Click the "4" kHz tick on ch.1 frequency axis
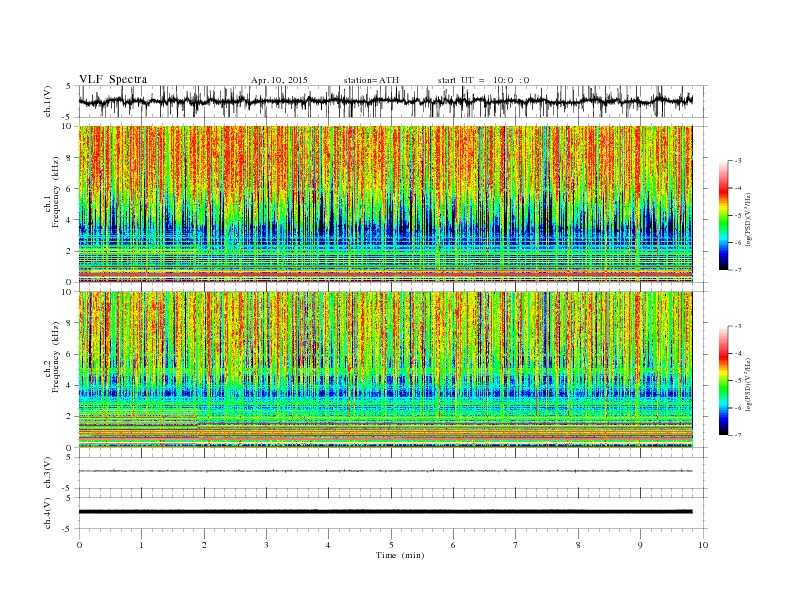The height and width of the screenshot is (612, 792). pos(69,220)
